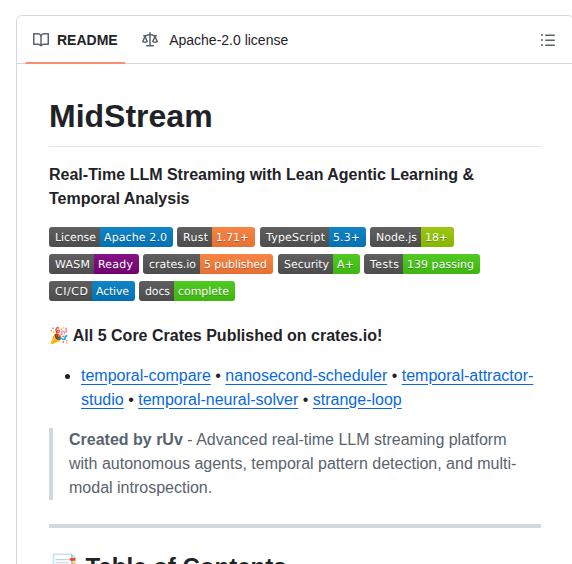Click the 'Real-Time LLM Streaming' subtitle

(261, 186)
